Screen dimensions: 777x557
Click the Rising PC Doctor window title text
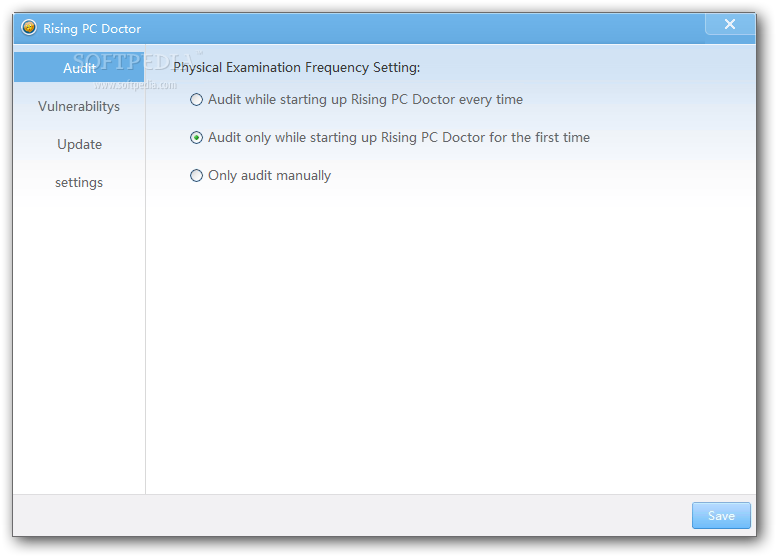92,29
